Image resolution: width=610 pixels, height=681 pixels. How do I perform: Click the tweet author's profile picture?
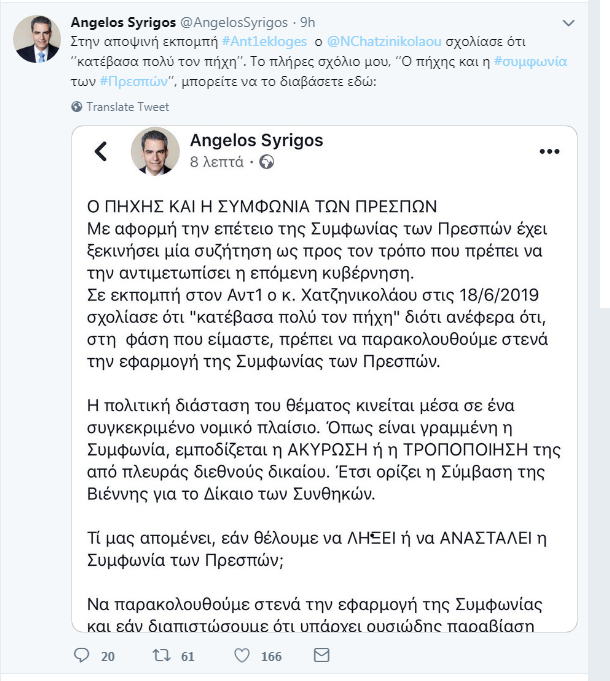coord(37,39)
